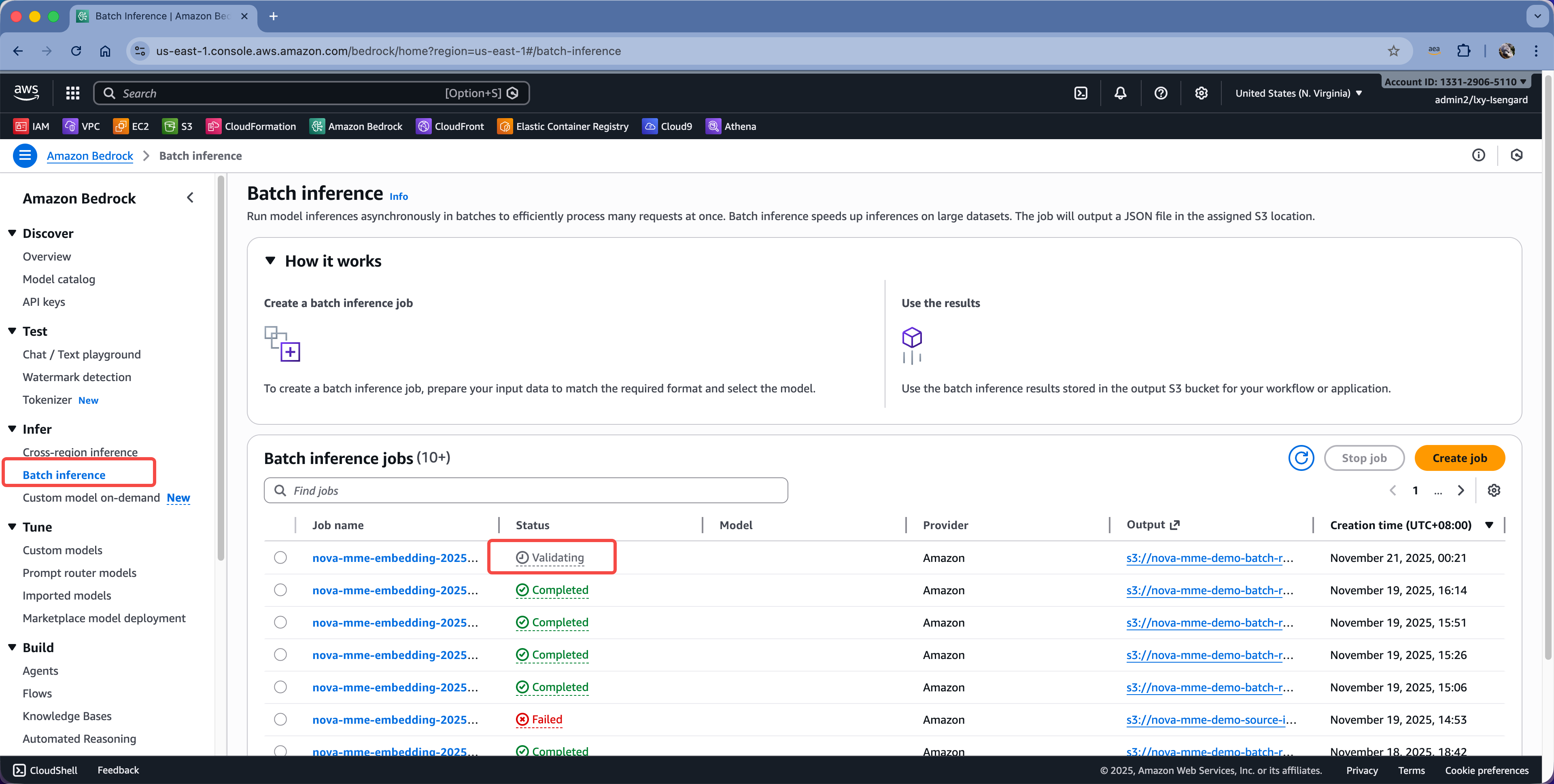Open the help question mark icon
Screen dimensions: 1554x784
click(1161, 93)
